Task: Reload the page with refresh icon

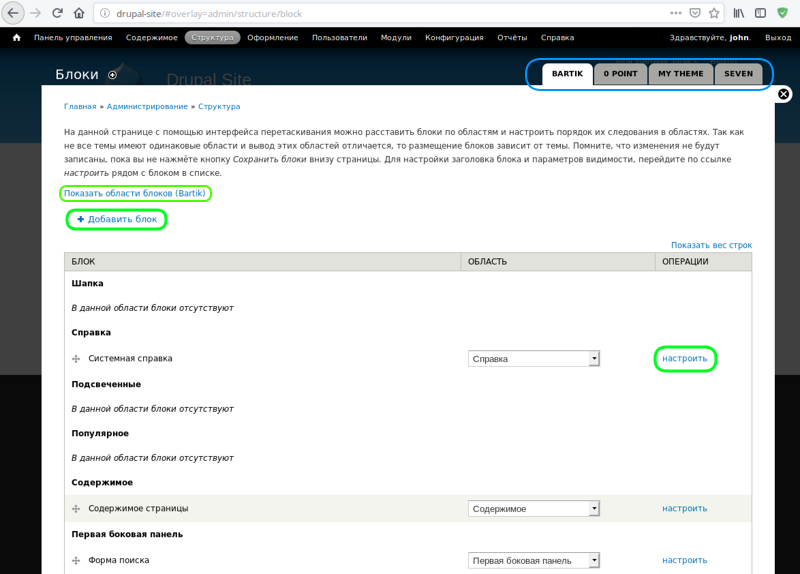Action: (x=57, y=13)
